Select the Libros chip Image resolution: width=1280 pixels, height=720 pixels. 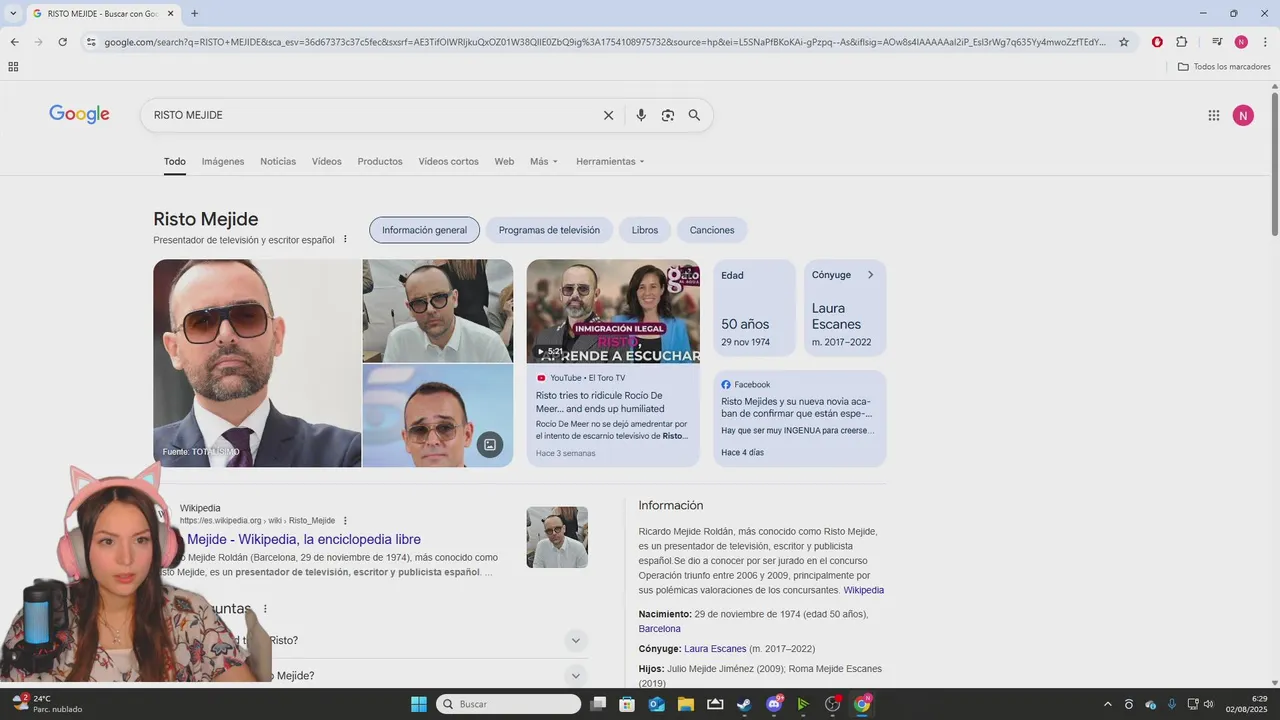click(x=645, y=230)
